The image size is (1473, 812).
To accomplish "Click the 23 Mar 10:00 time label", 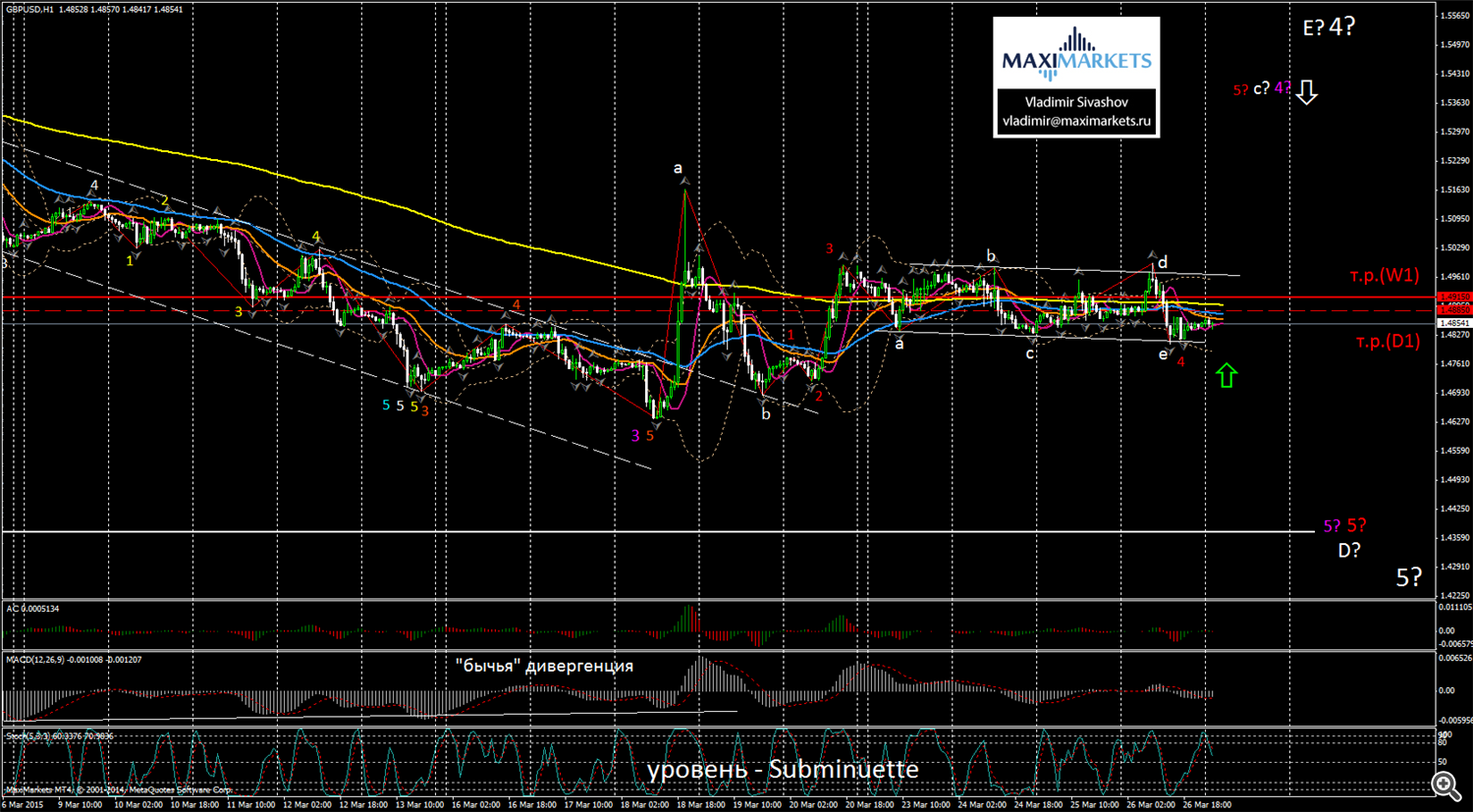I will pyautogui.click(x=927, y=804).
